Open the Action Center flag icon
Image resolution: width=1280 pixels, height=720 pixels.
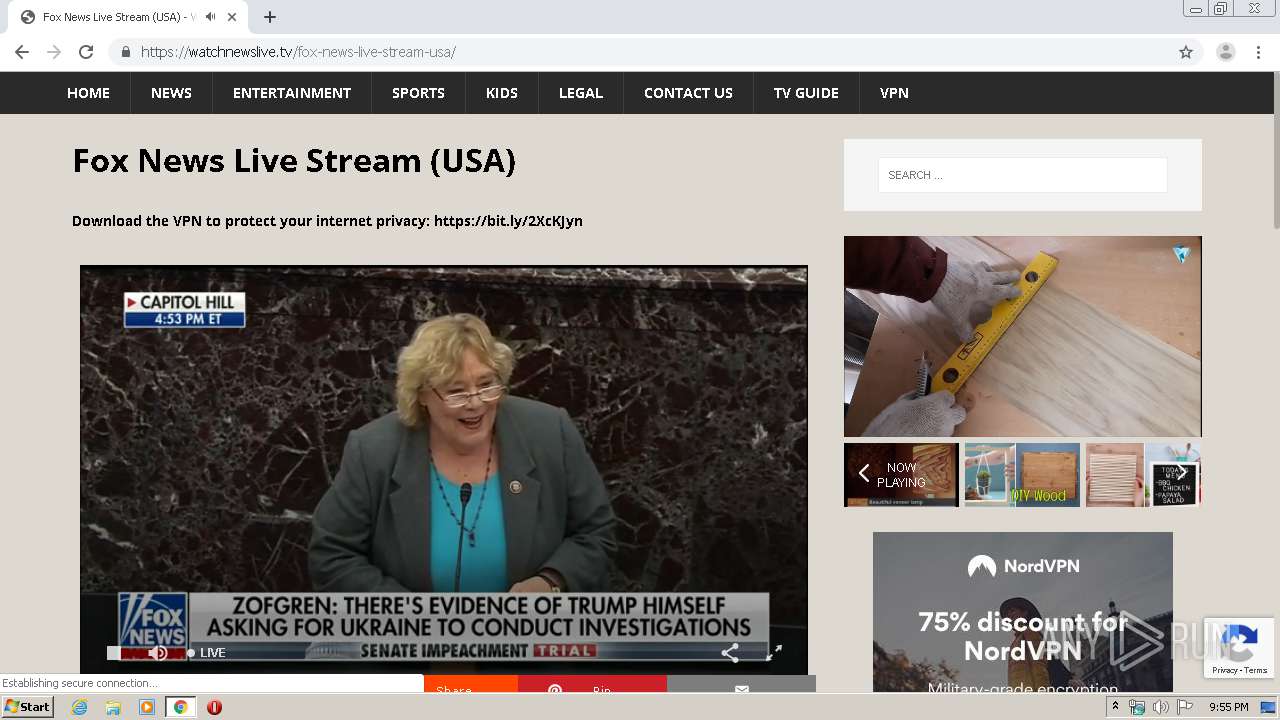1185,707
